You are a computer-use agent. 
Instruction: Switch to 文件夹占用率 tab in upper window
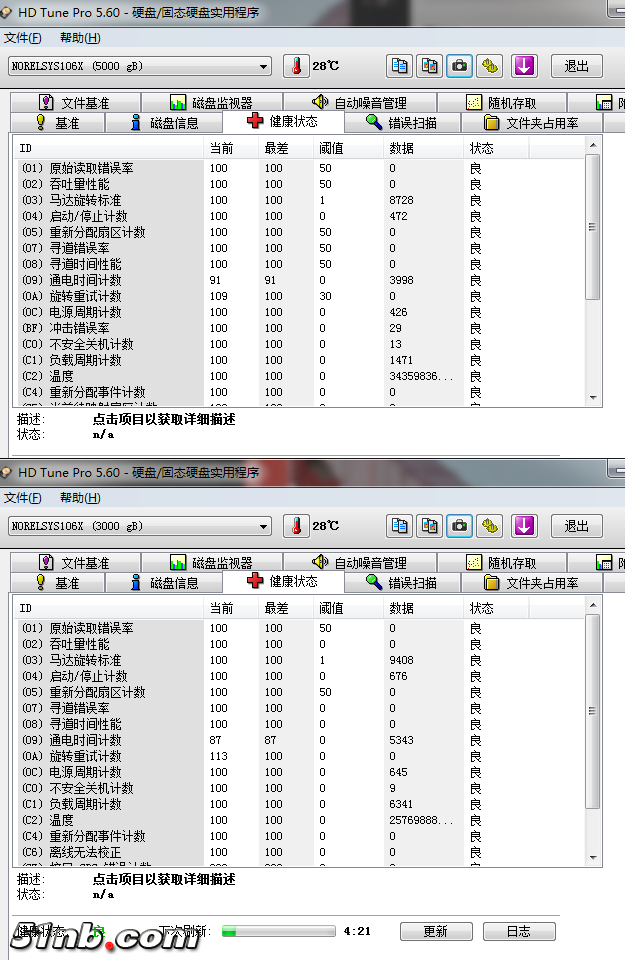click(531, 122)
